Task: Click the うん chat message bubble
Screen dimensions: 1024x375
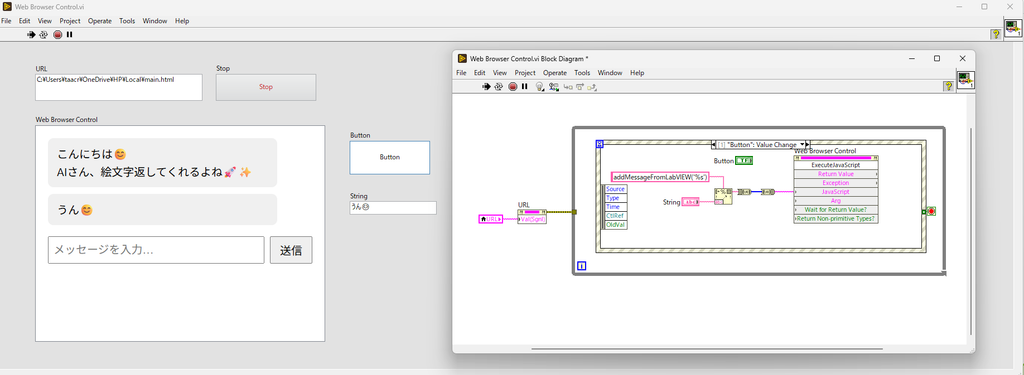Action: [162, 210]
